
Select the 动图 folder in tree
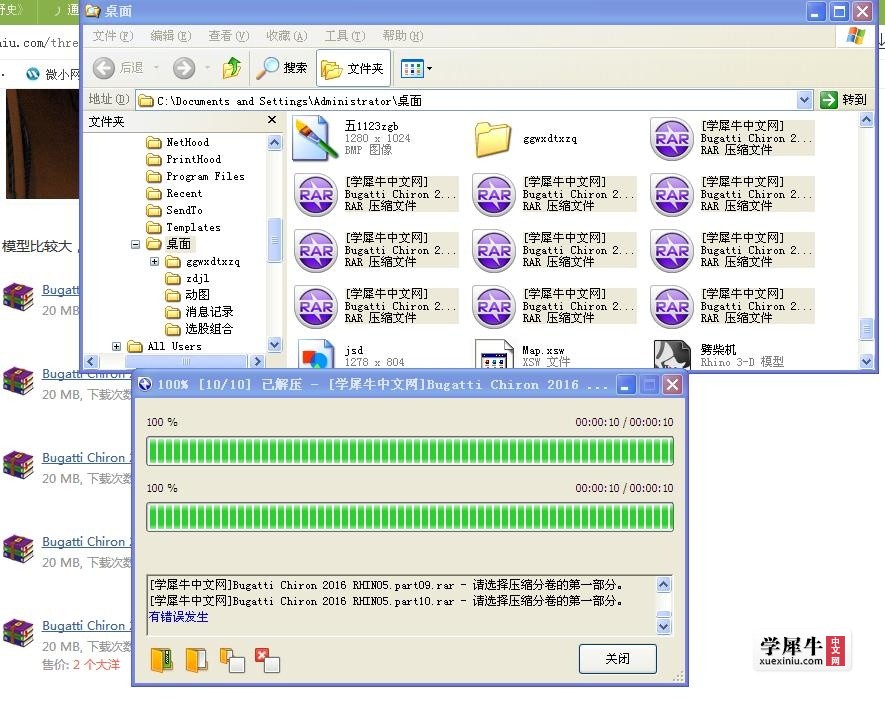[x=187, y=295]
